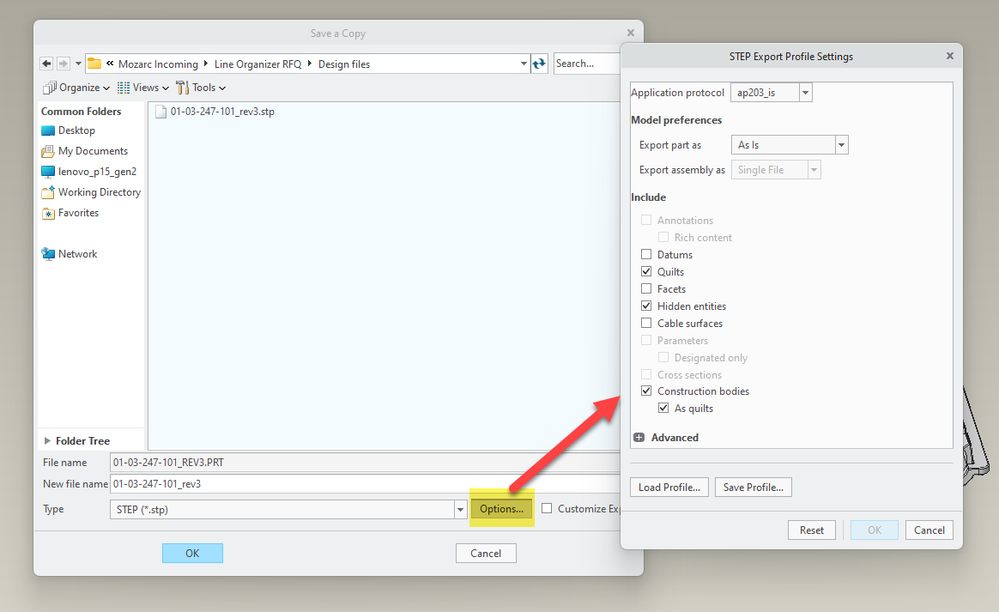
Task: Select Mozarc Incoming in the breadcrumb path
Action: 158,64
